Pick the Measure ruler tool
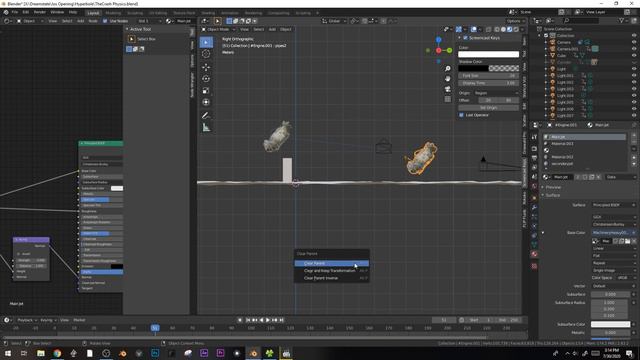 click(x=206, y=128)
